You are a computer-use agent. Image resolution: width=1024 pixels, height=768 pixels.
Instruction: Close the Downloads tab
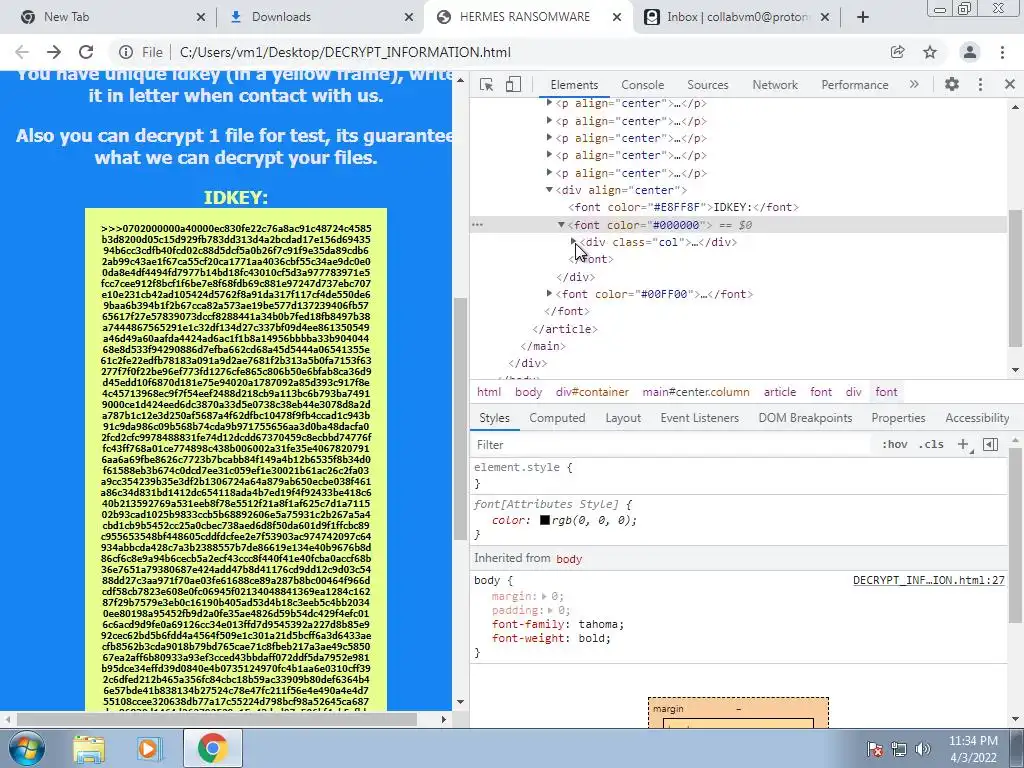point(409,17)
